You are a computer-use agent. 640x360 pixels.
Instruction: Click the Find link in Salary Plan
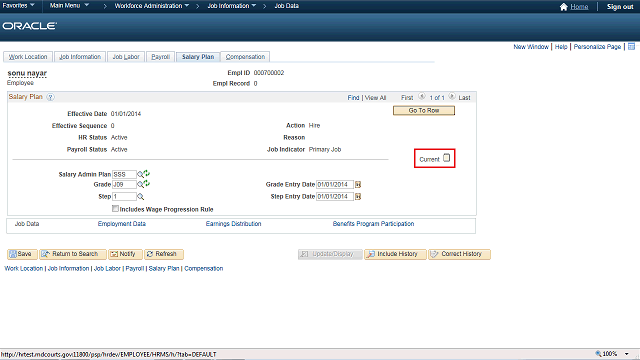click(353, 98)
